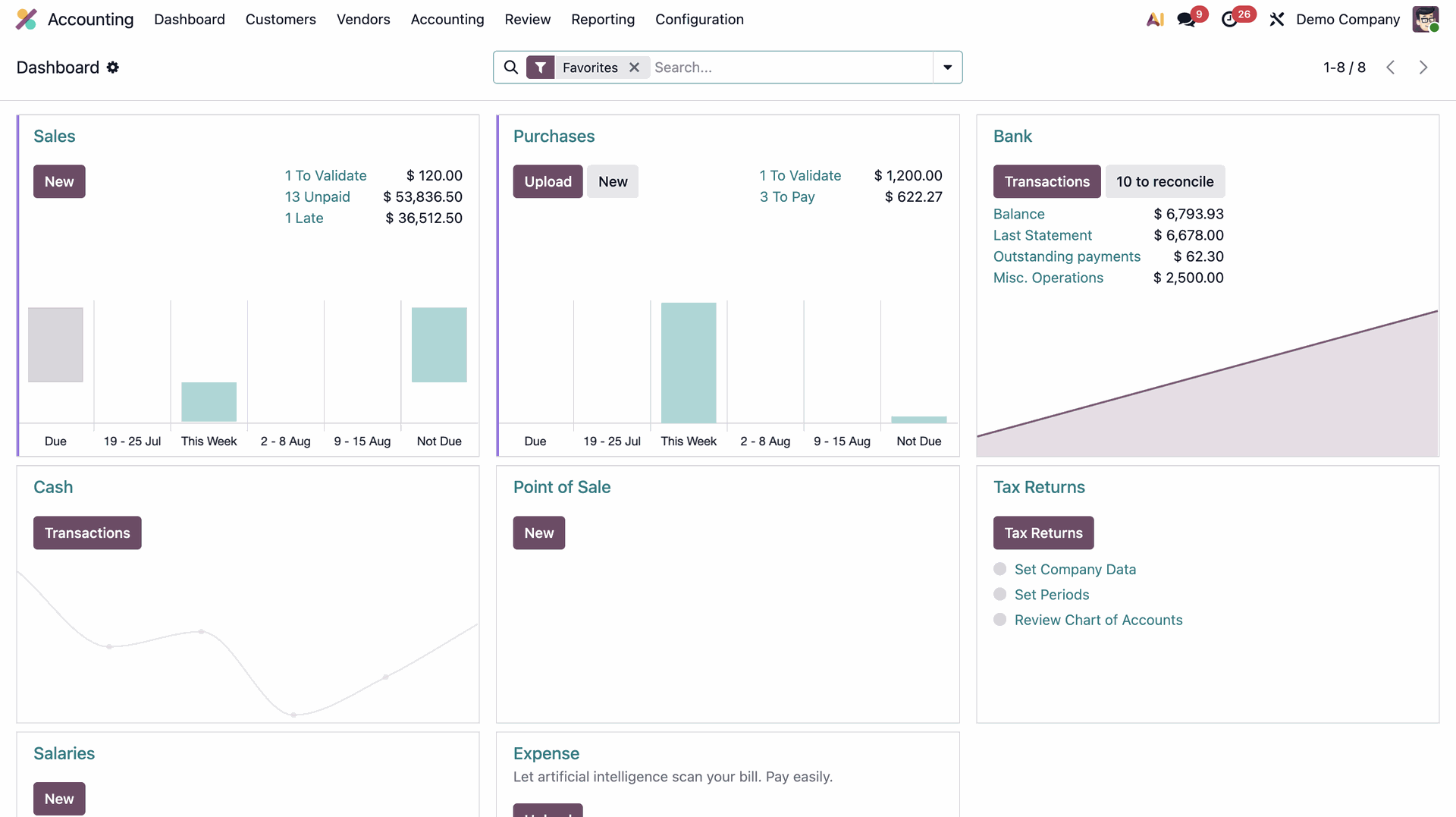Screen dimensions: 1456x817
Task: Click the Salaries card title
Action: pos(64,753)
